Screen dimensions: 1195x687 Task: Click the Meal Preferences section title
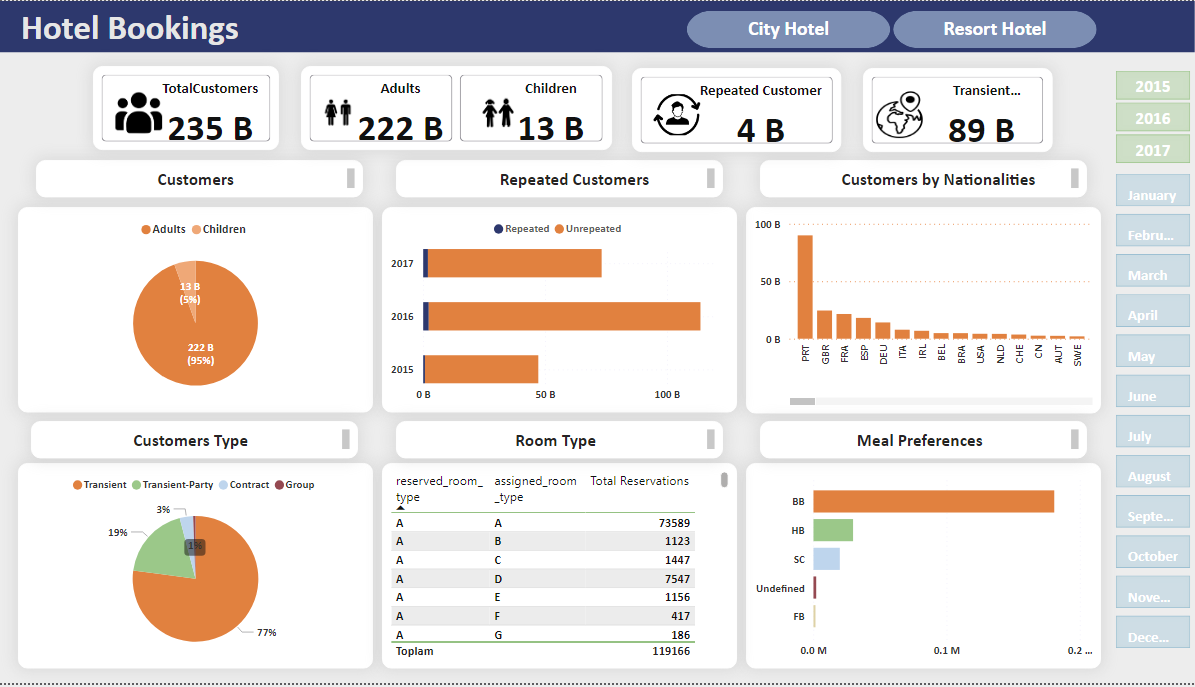920,441
